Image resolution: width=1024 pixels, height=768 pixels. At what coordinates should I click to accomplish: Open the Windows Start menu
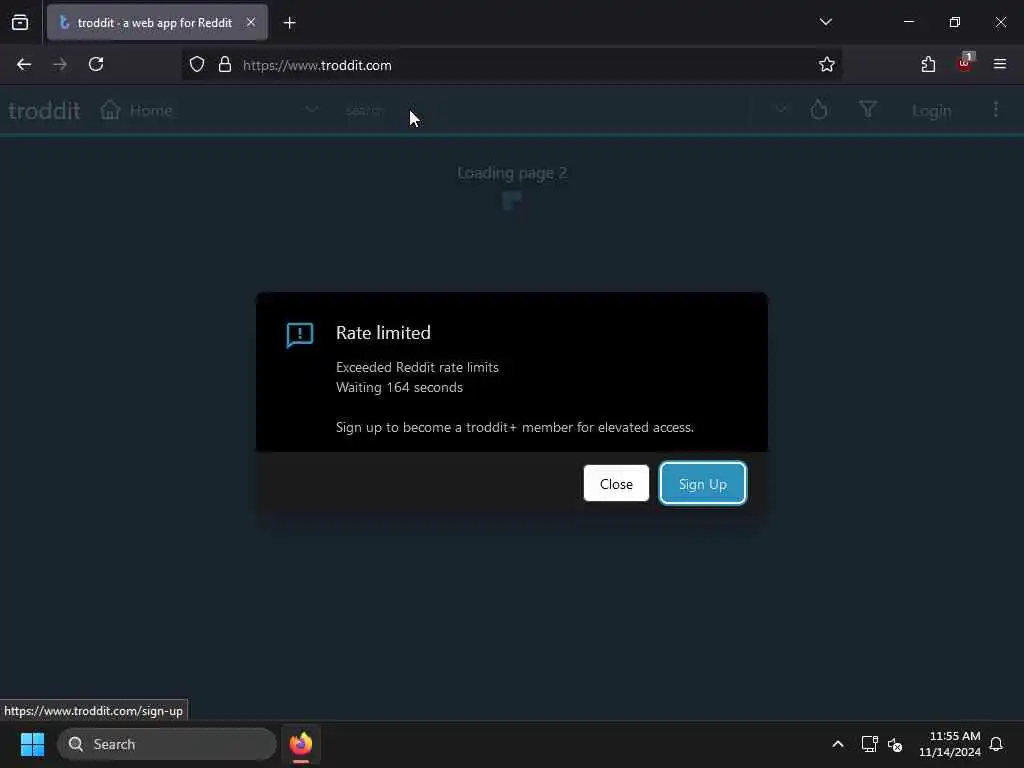pos(32,744)
